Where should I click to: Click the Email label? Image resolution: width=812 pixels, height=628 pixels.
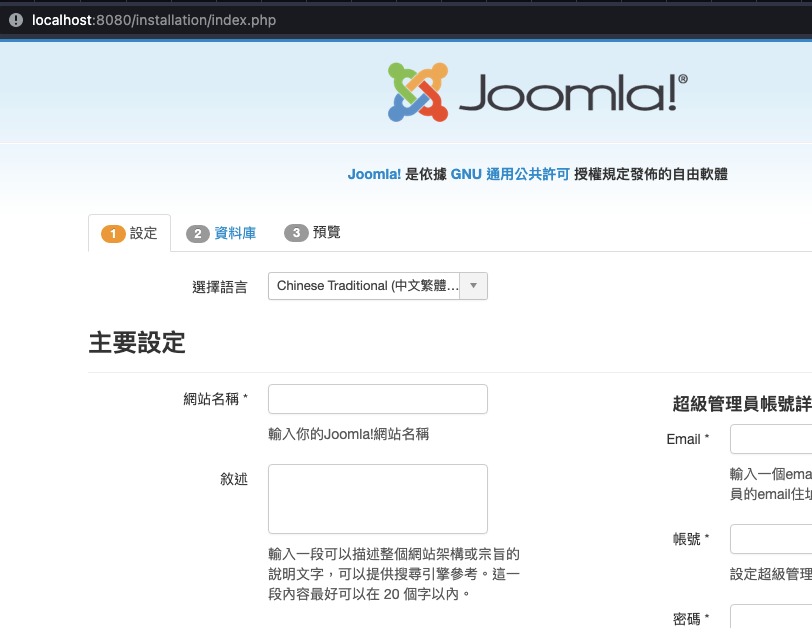click(687, 439)
